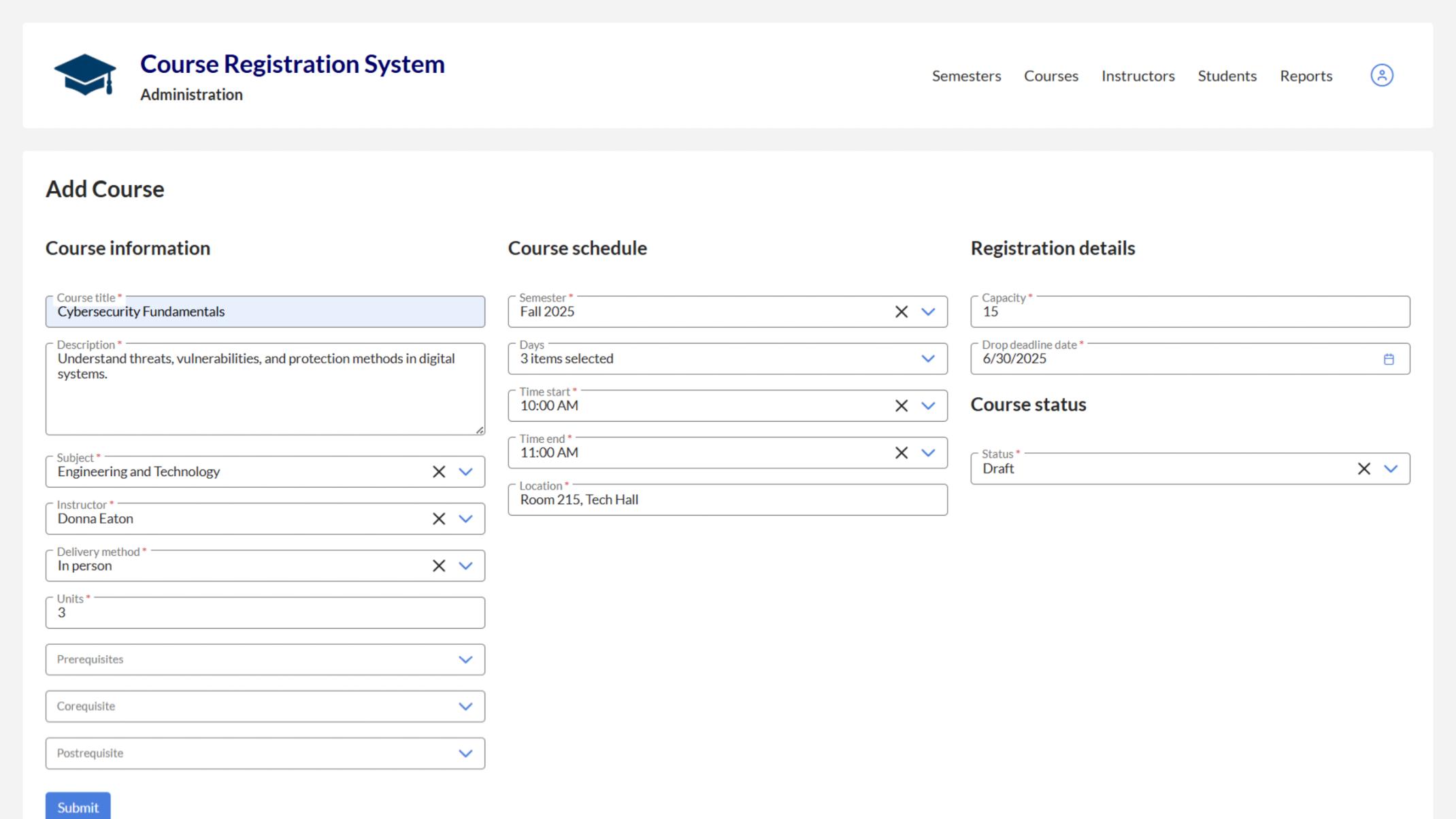Expand the Semester dropdown chevron

(928, 312)
